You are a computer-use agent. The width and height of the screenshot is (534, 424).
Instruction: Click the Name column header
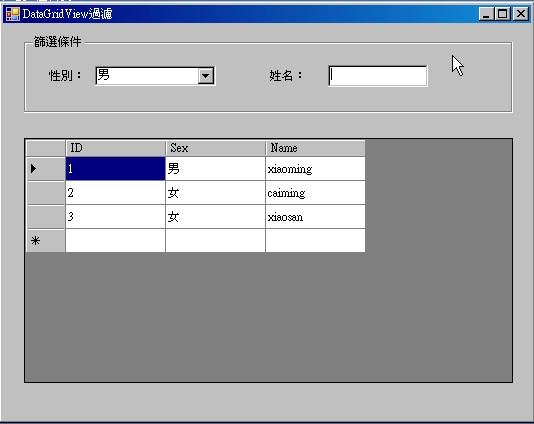(x=315, y=148)
